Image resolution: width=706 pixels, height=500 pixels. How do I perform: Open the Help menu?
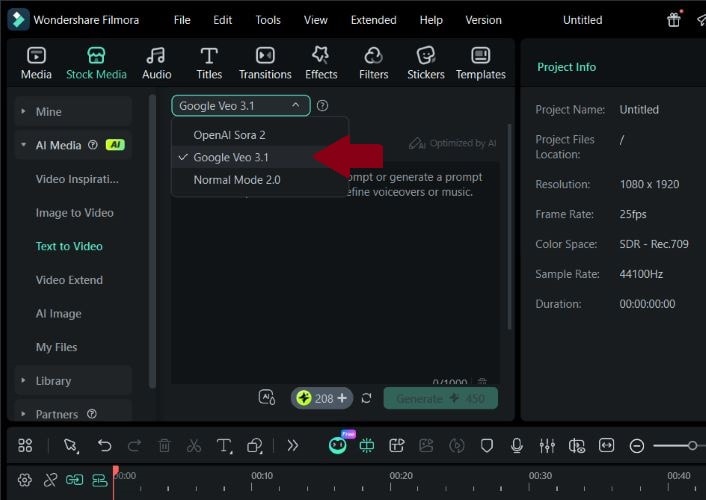click(x=431, y=20)
